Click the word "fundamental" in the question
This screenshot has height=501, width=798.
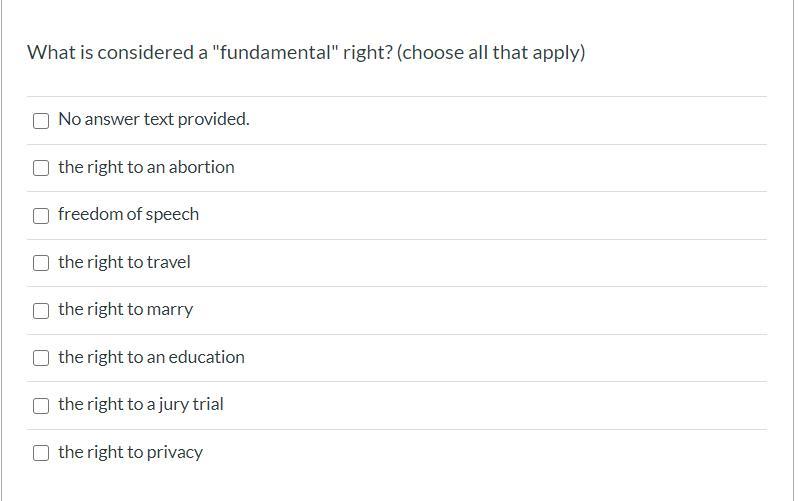275,52
